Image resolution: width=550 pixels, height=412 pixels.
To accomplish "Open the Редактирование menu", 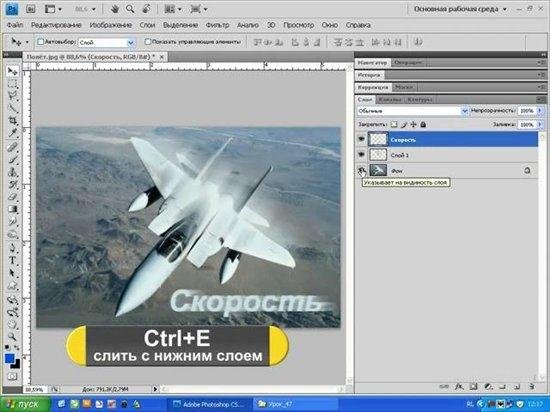I will (56, 25).
